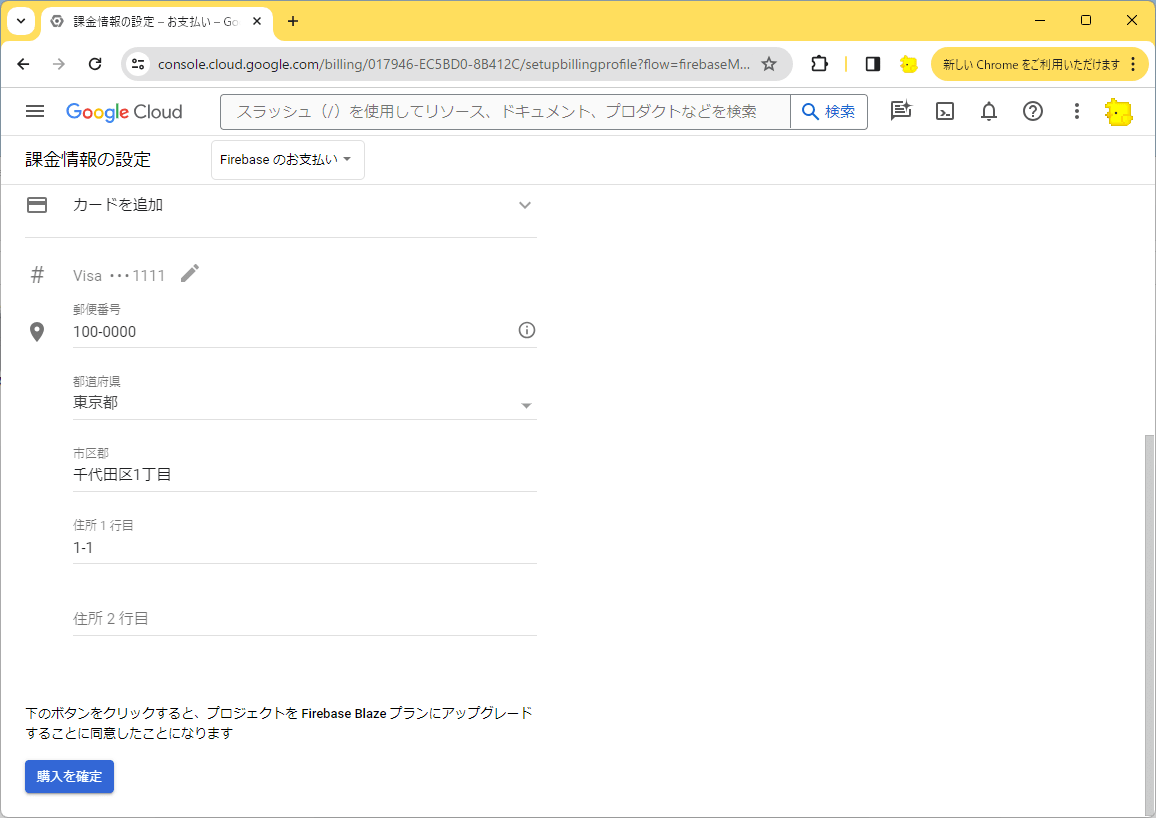Toggle the Chrome side panel icon
This screenshot has height=818, width=1156.
click(873, 64)
